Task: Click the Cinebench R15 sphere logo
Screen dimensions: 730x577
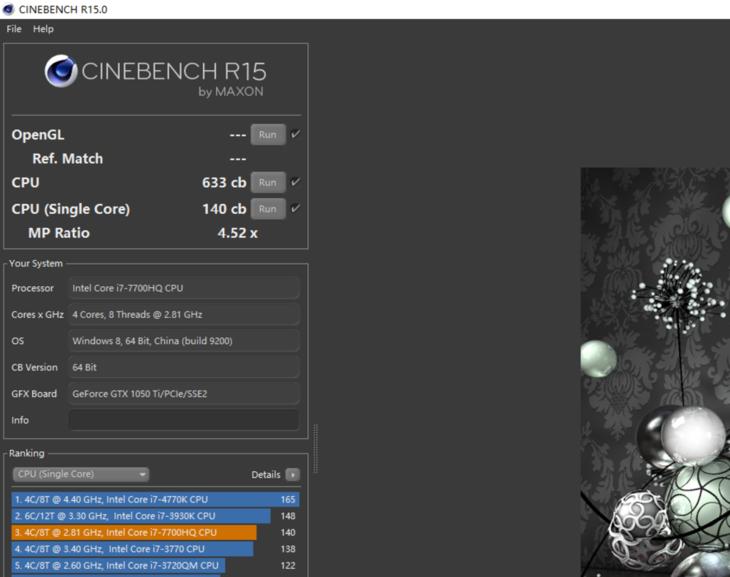Action: pyautogui.click(x=61, y=72)
